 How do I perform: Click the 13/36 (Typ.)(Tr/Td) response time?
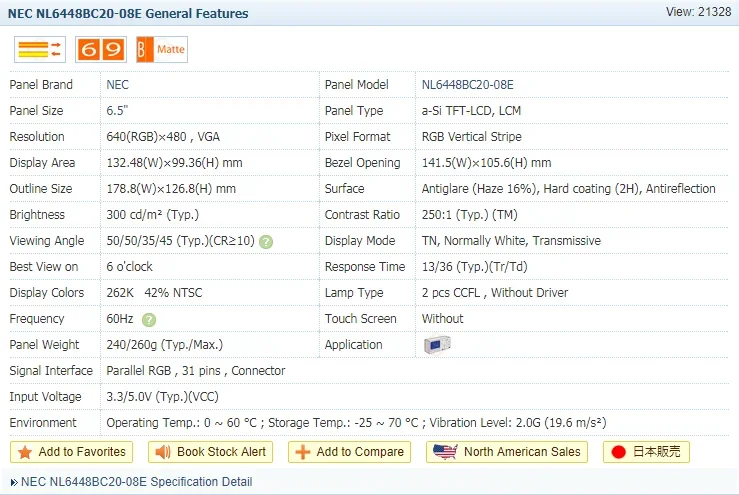[475, 267]
